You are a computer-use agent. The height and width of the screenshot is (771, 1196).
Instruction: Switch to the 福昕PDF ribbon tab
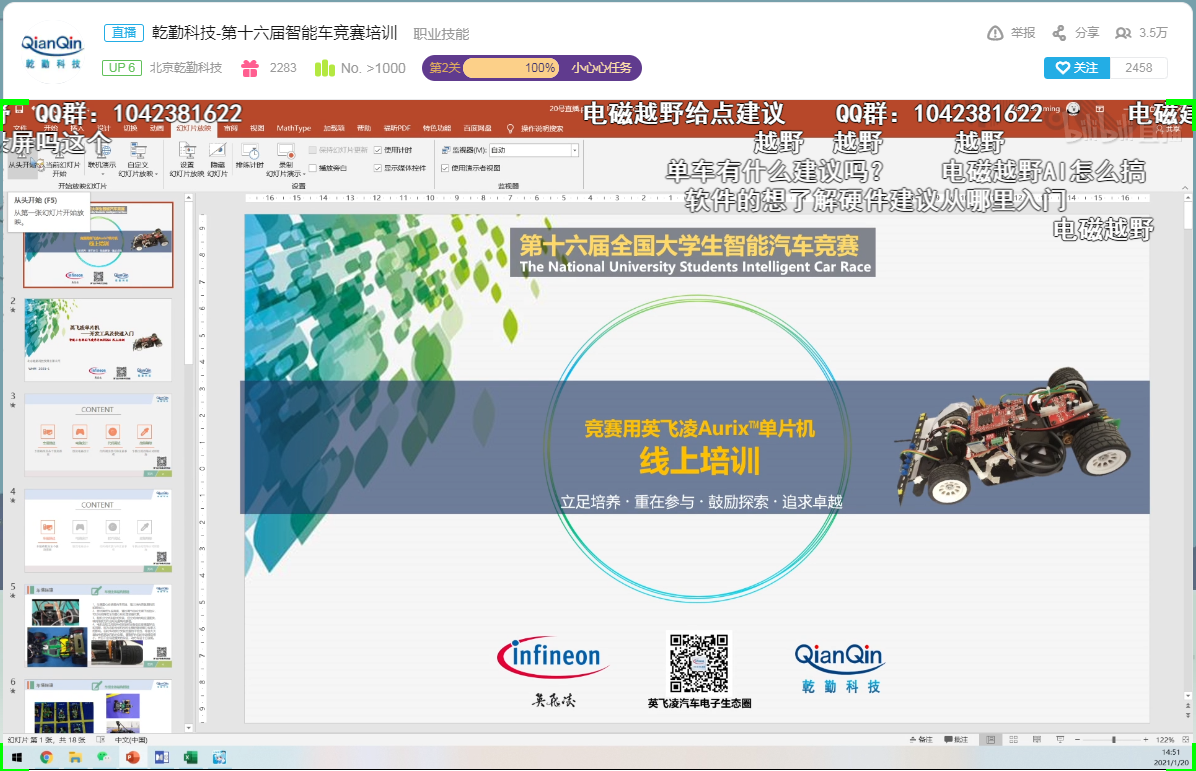(x=397, y=128)
